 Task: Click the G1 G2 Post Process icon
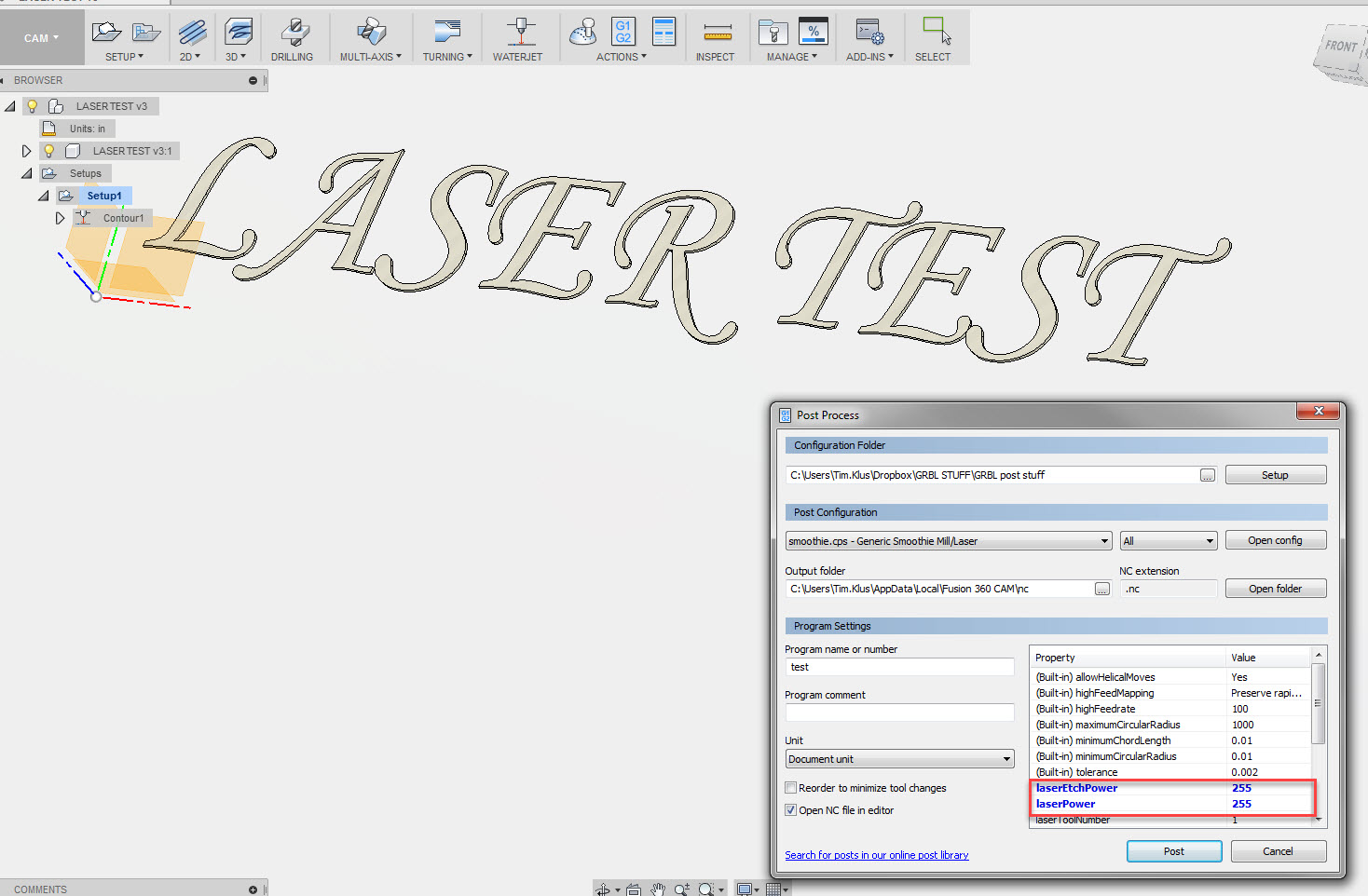coord(623,32)
